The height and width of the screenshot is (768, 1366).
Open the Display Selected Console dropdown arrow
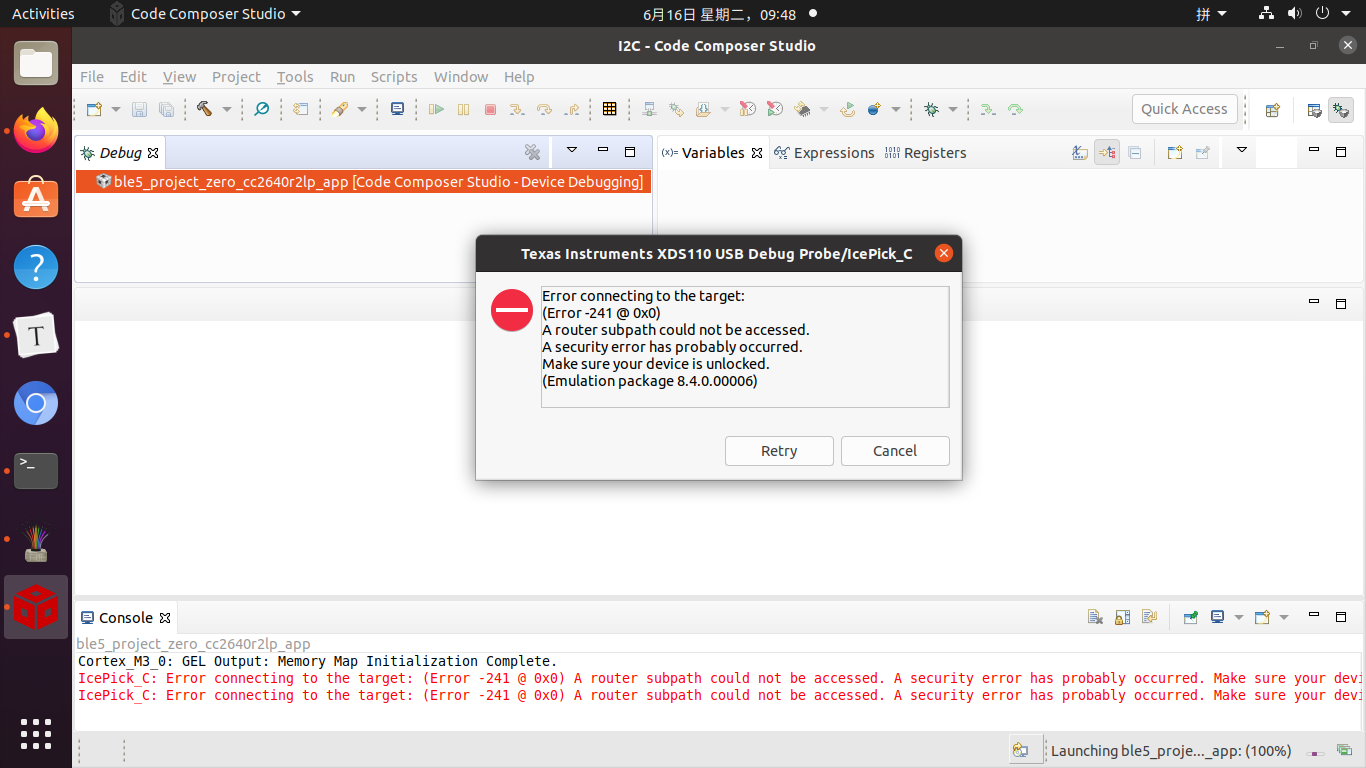pos(1238,617)
